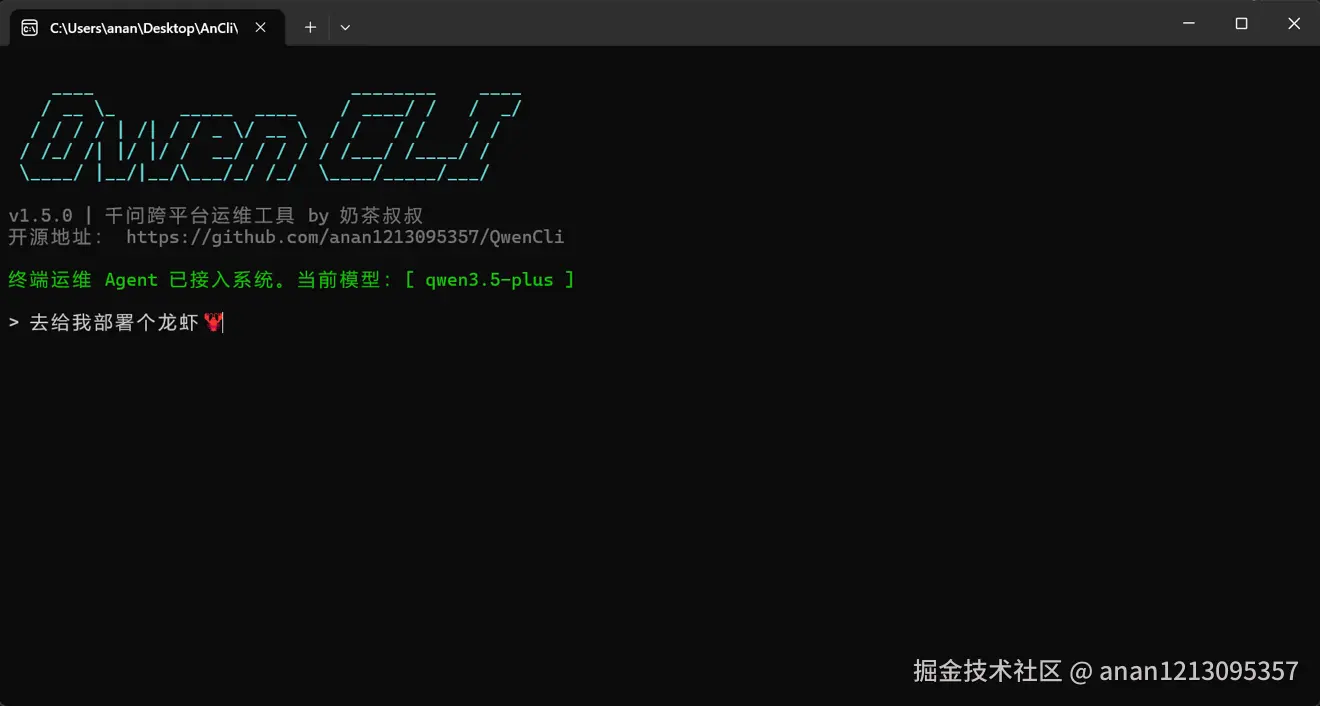Viewport: 1320px width, 706px height.
Task: Close the C:\Users\anan\Desktop\AnCli tab
Action: click(x=260, y=27)
